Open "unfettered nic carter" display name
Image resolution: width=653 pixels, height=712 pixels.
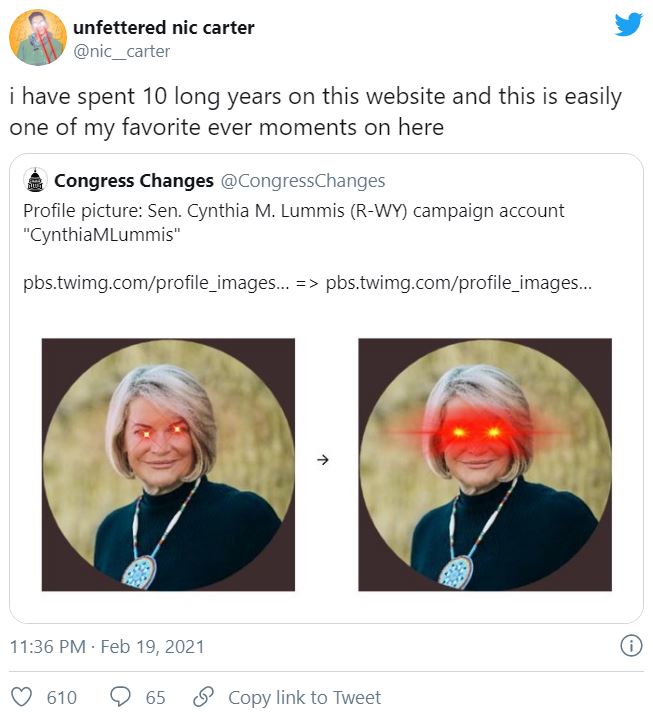164,27
